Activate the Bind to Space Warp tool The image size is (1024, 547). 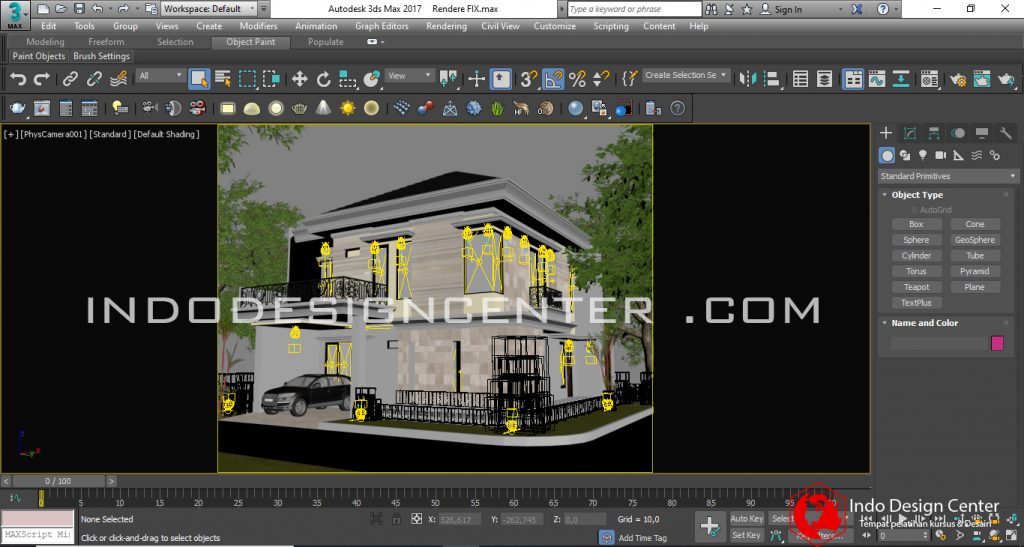[x=118, y=79]
